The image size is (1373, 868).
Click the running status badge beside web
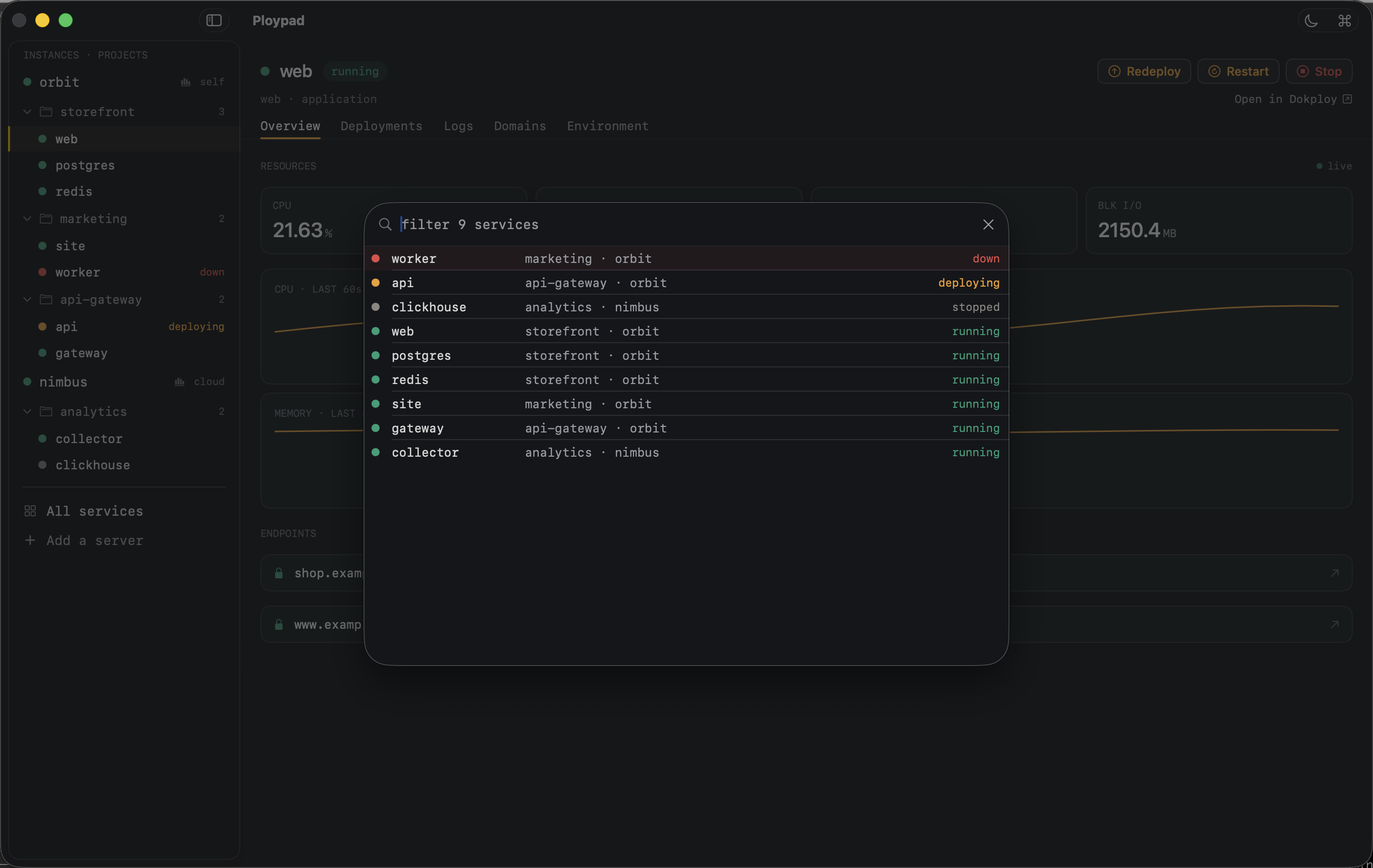(355, 71)
